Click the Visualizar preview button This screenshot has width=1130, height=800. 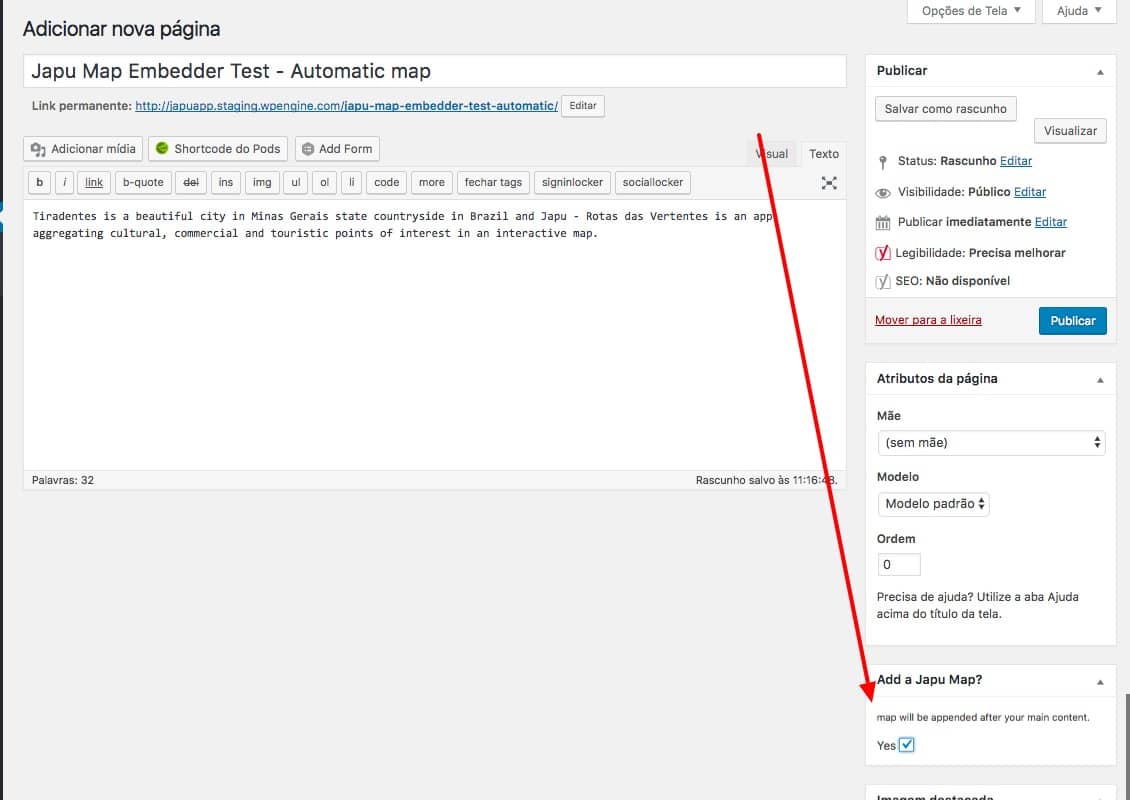(x=1070, y=131)
